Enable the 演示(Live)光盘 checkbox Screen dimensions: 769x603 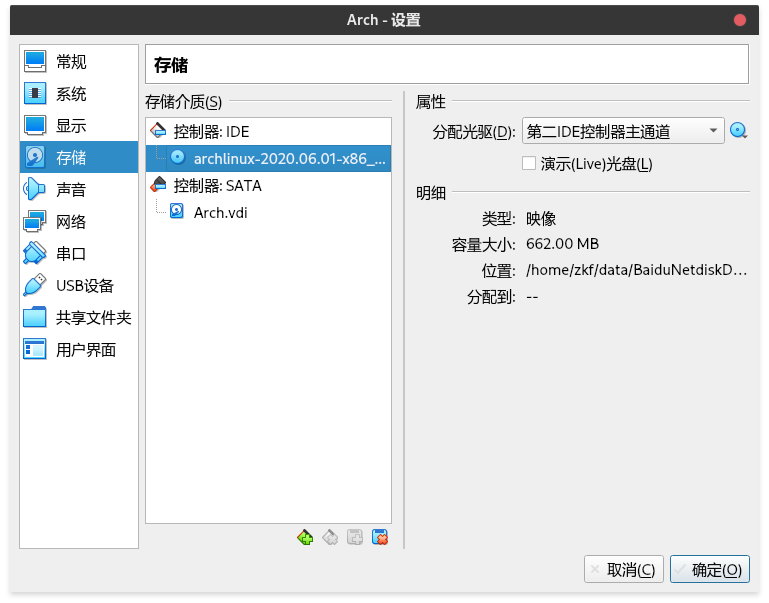[x=529, y=163]
